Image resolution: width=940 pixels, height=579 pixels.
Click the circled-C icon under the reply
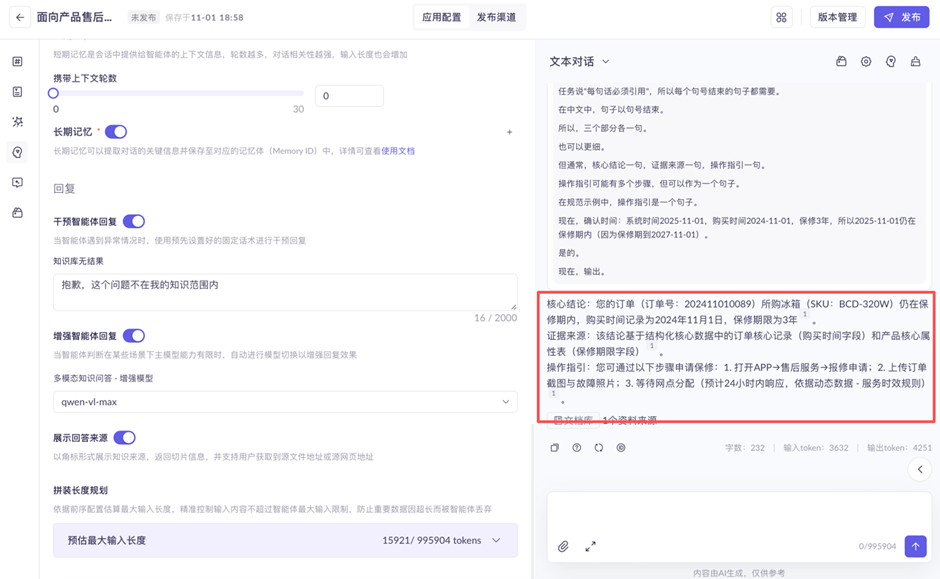(621, 448)
